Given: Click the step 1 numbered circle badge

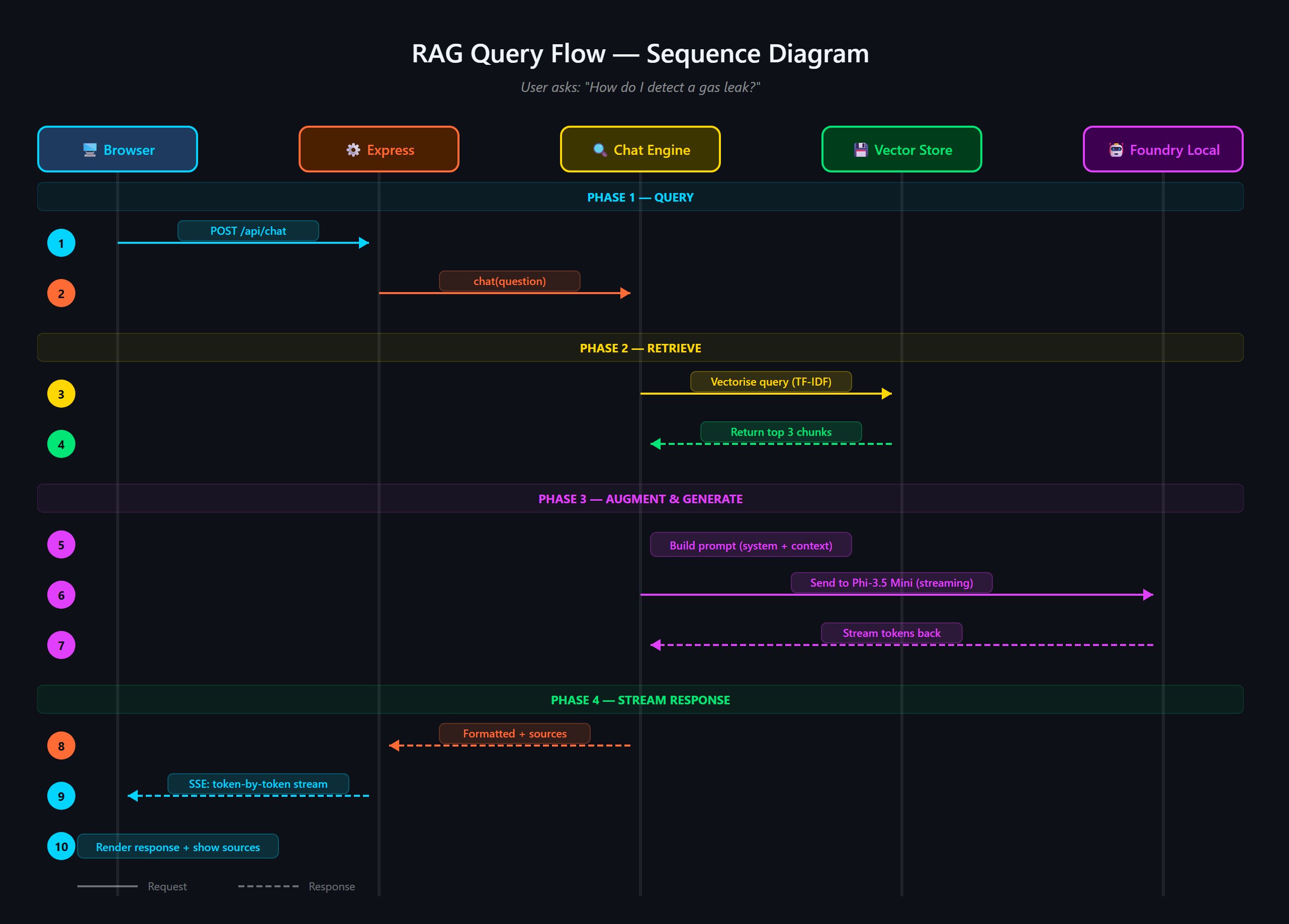Looking at the screenshot, I should pyautogui.click(x=61, y=243).
